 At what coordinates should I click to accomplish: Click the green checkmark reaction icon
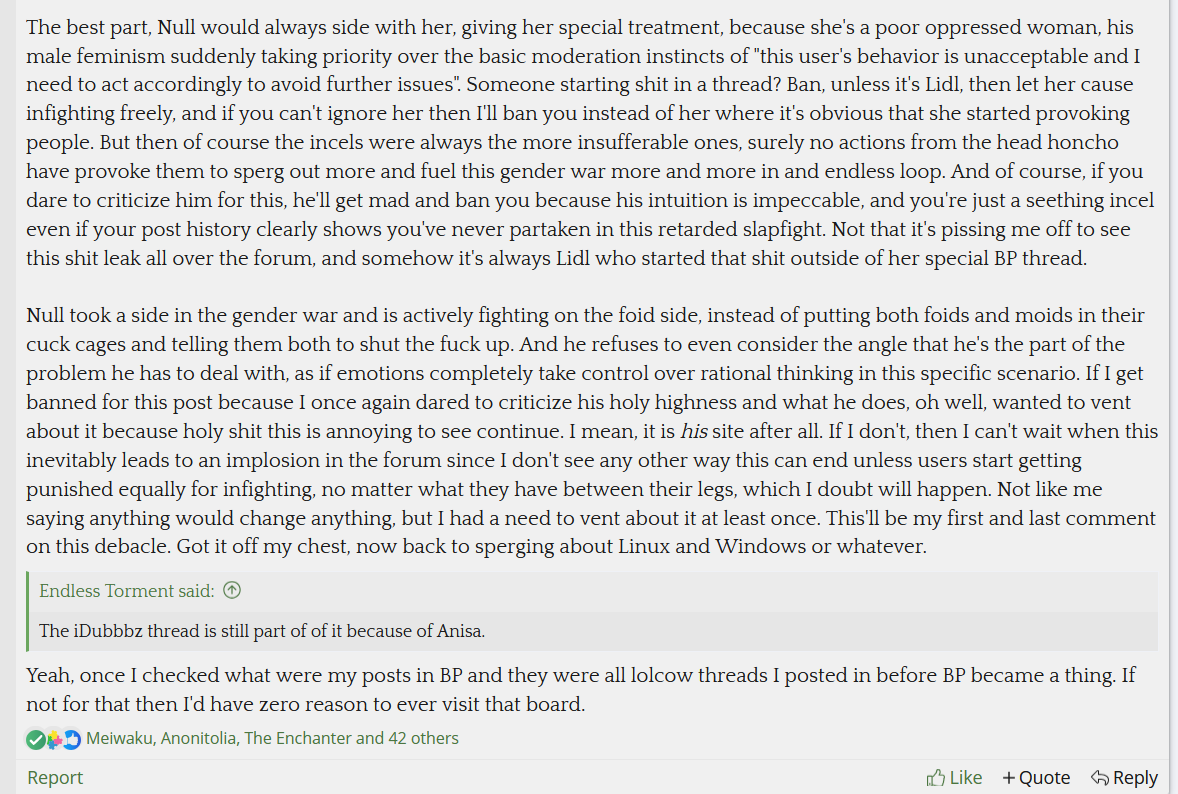[x=35, y=740]
